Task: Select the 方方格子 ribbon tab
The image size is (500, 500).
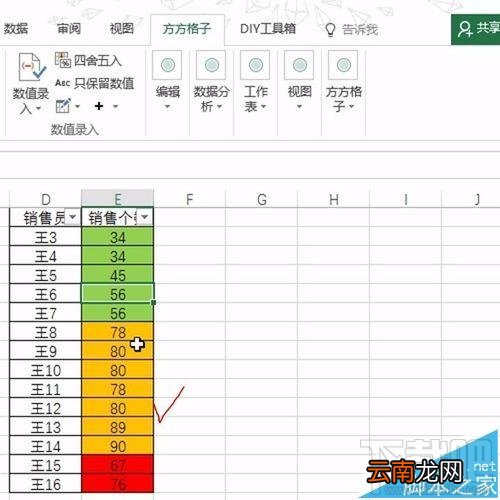Action: (x=187, y=29)
